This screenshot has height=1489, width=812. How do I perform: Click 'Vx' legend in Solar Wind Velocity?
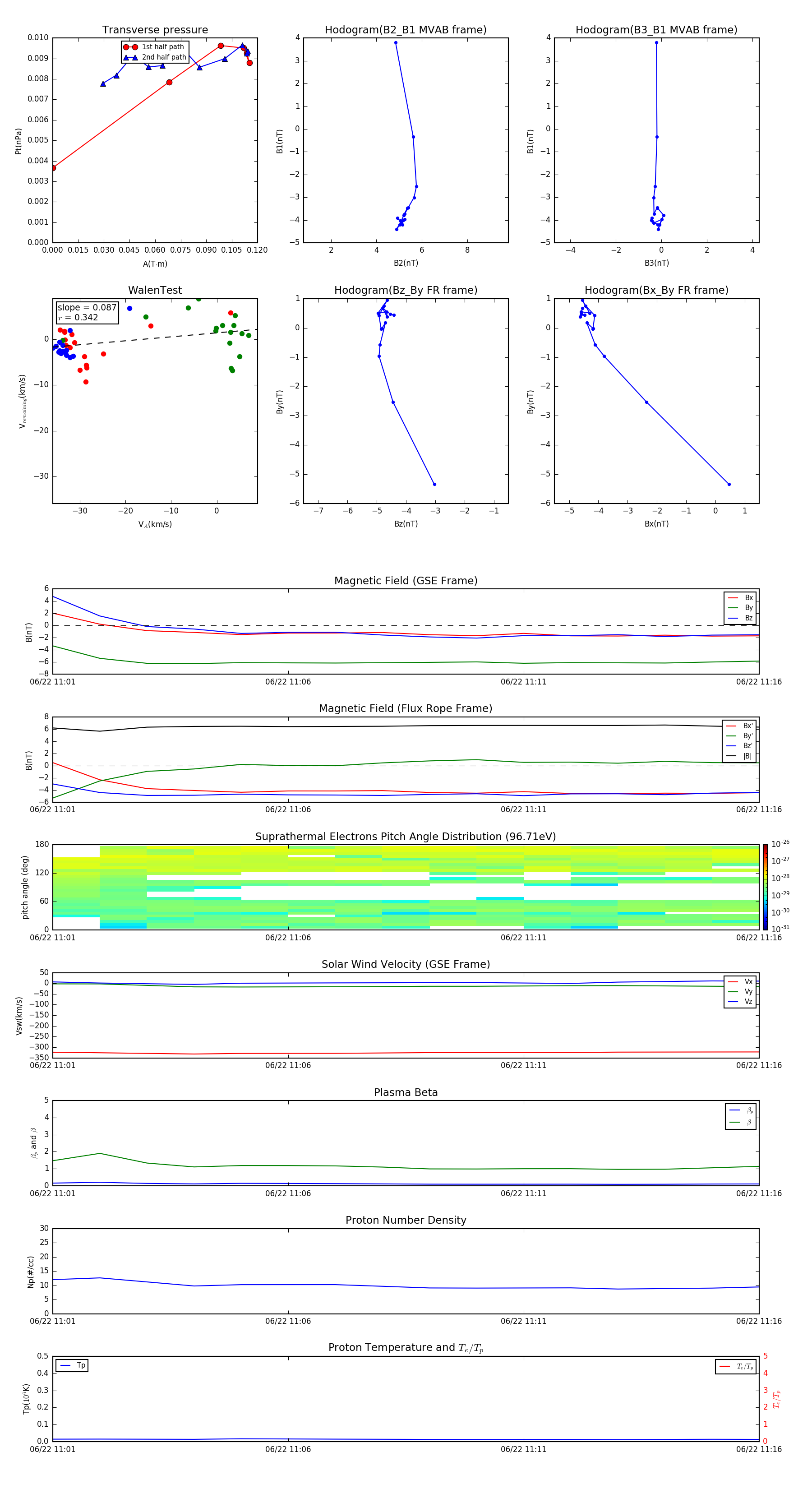point(740,982)
